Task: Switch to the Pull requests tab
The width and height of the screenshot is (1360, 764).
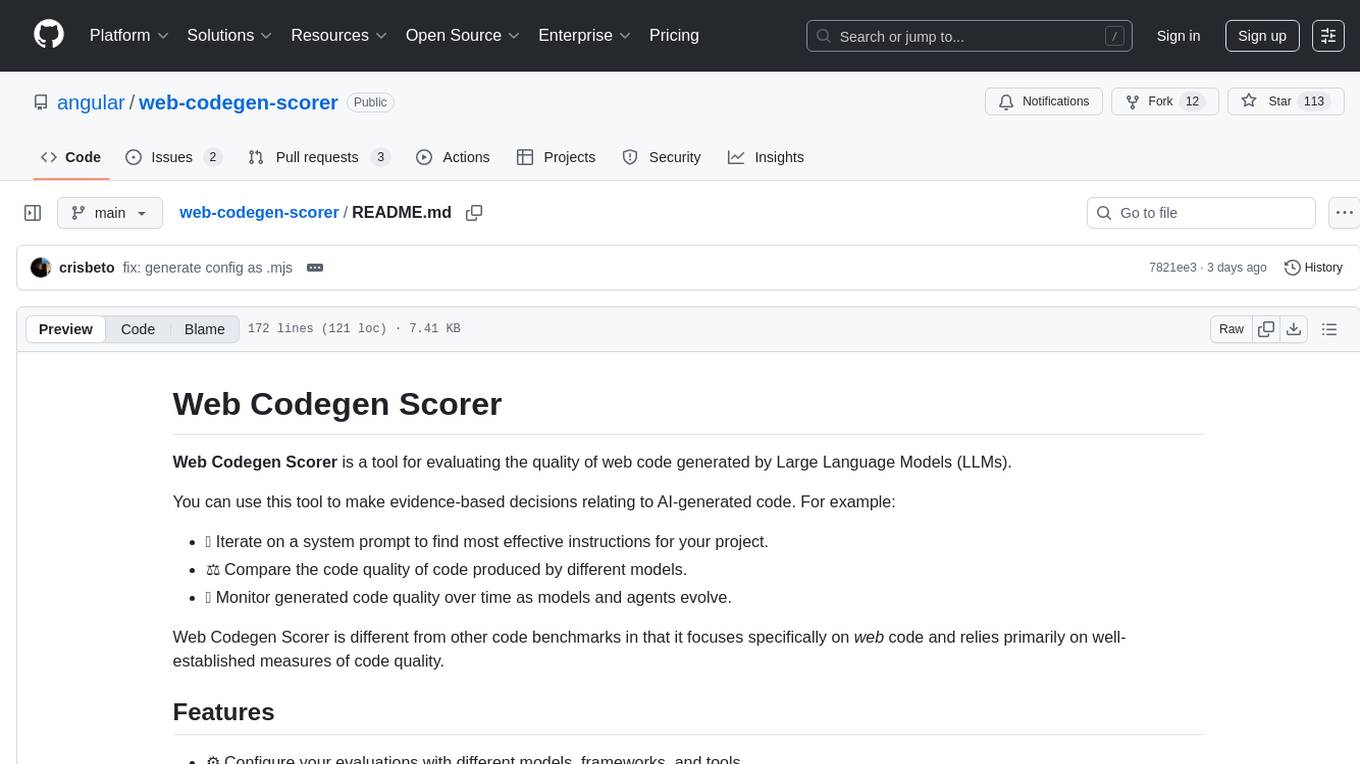Action: [319, 157]
